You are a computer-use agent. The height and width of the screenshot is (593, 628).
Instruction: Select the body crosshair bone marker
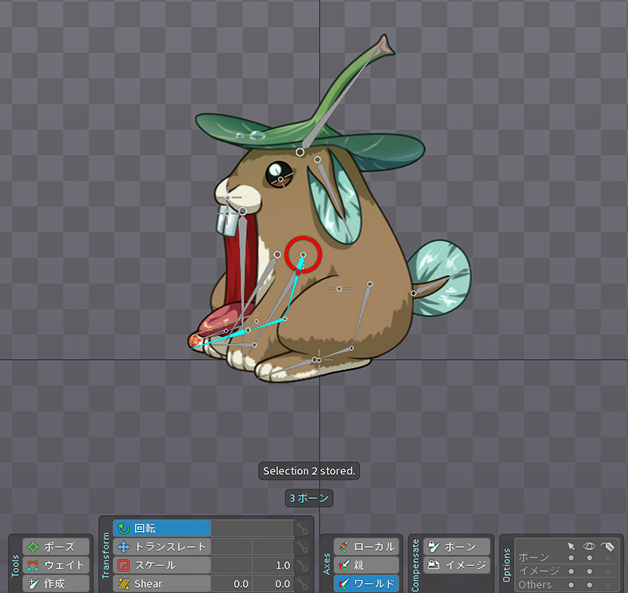click(339, 288)
